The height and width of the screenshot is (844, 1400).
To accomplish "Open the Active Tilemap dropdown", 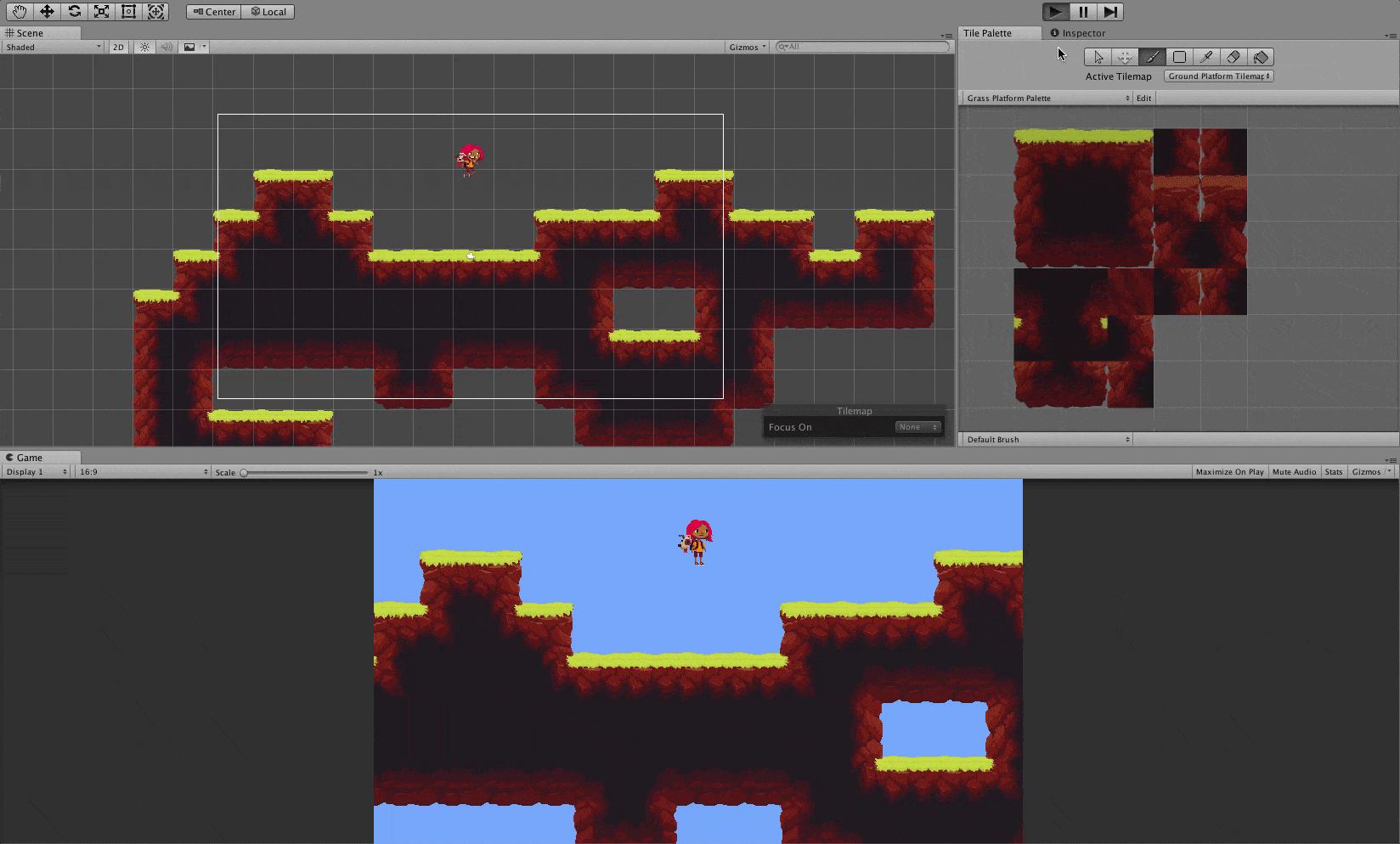I will point(1217,76).
